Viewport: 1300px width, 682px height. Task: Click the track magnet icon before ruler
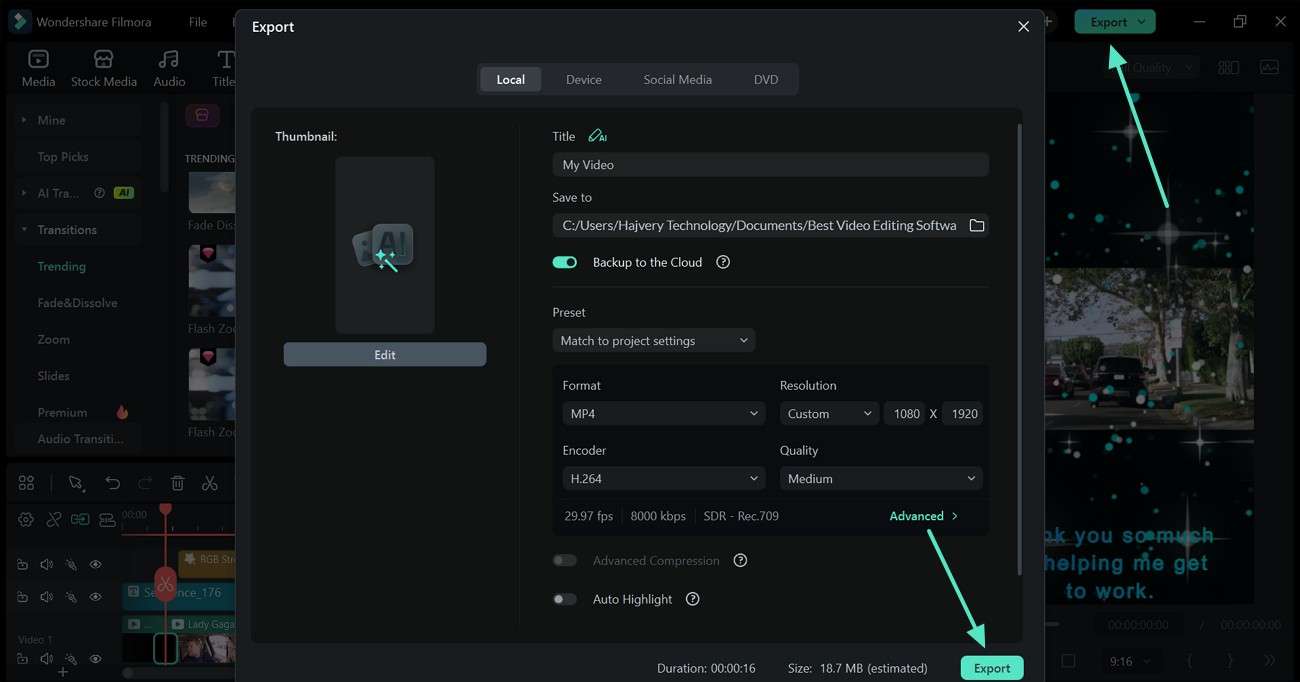pyautogui.click(x=107, y=520)
